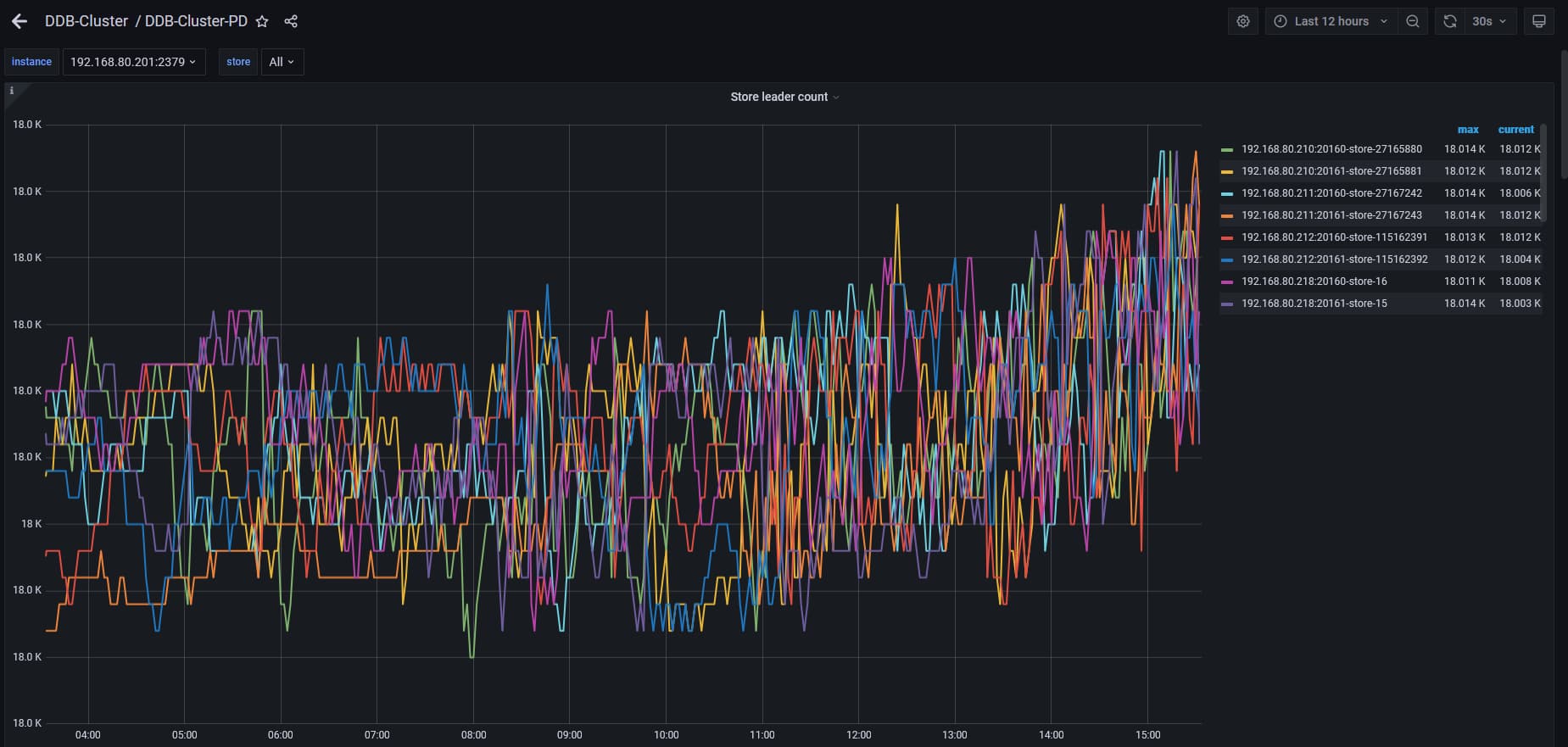Sort legend by current column
Image resolution: width=1568 pixels, height=747 pixels.
coord(1515,130)
